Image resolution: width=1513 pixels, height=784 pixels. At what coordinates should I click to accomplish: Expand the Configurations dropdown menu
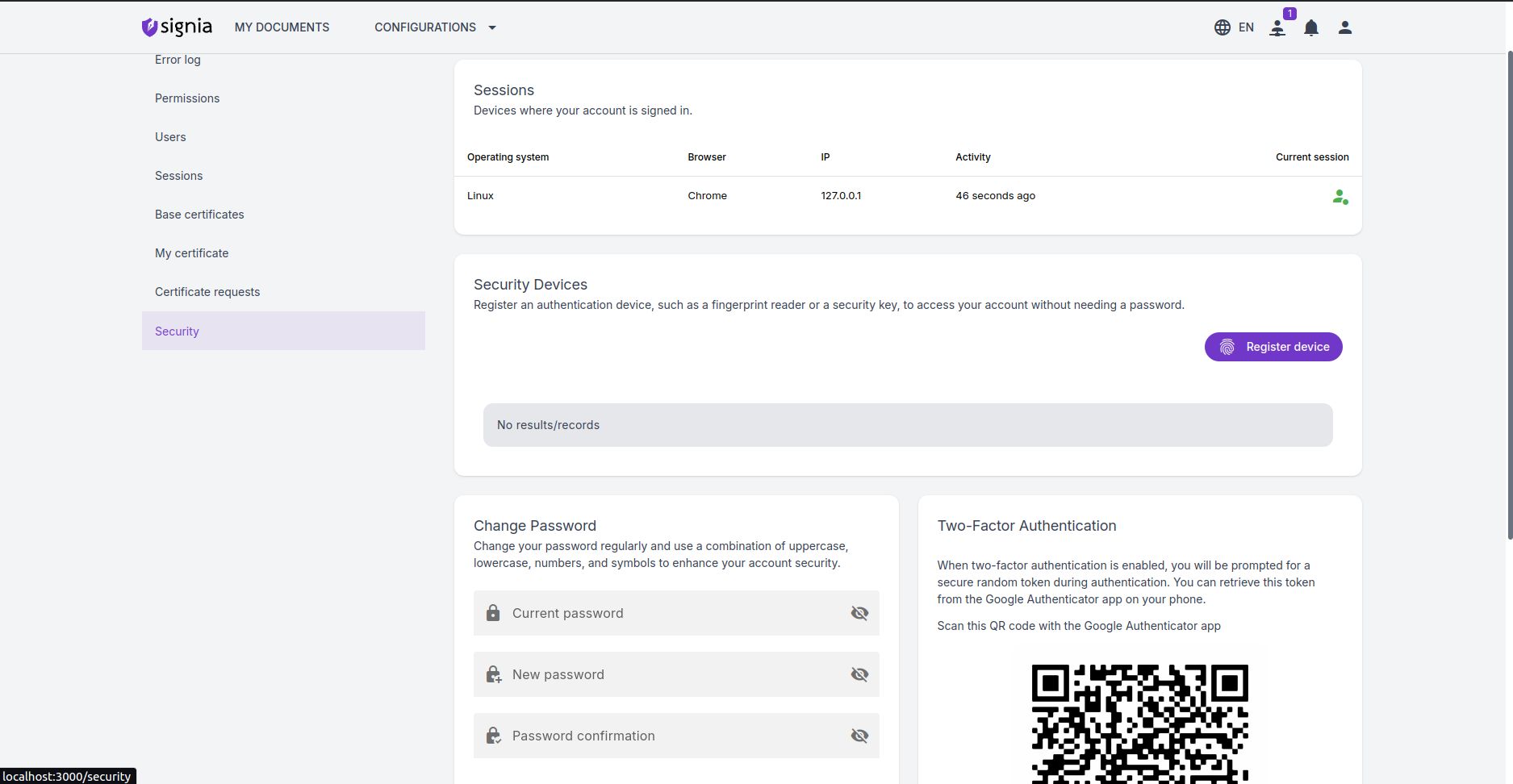tap(435, 27)
